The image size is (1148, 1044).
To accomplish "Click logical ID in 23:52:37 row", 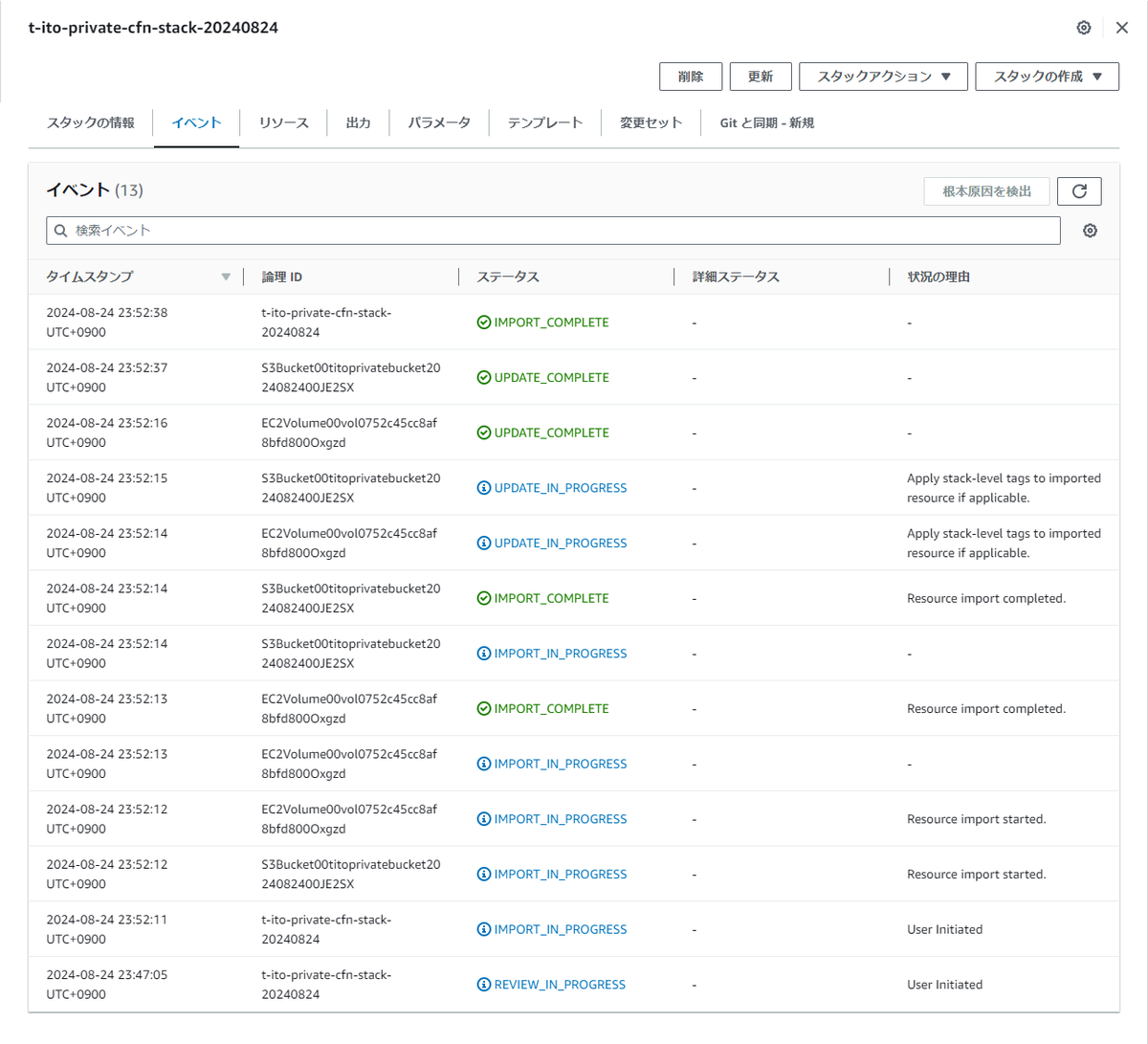I will [x=351, y=378].
